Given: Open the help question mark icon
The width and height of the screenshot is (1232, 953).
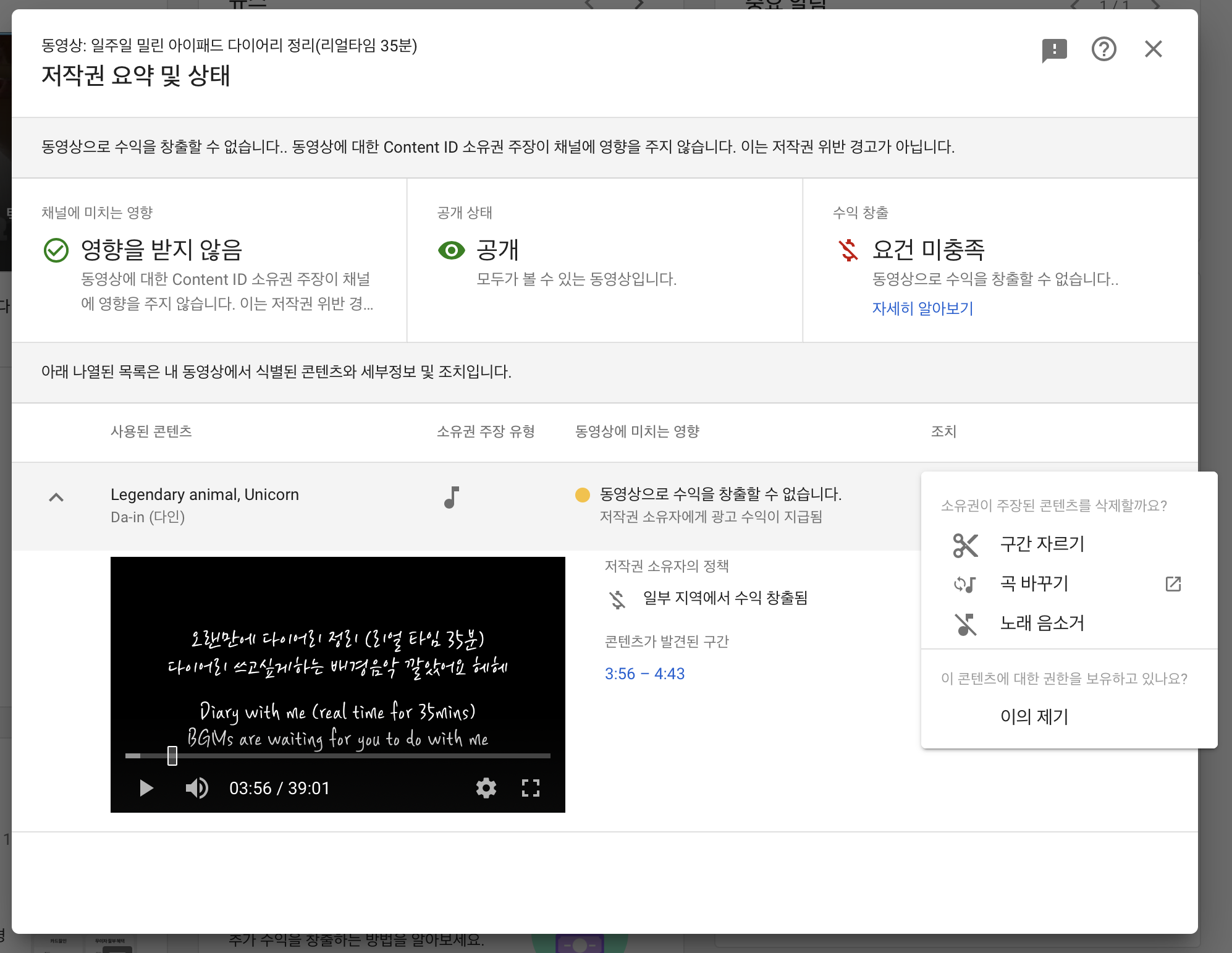Looking at the screenshot, I should (x=1103, y=49).
